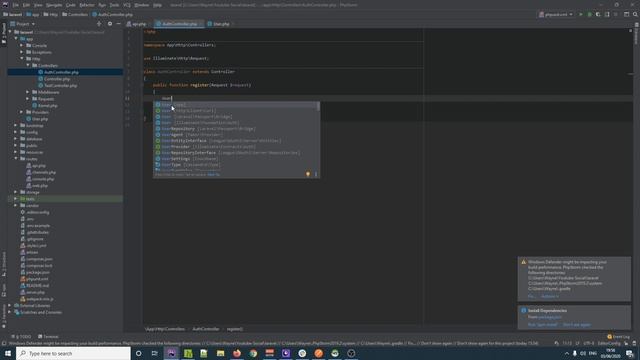Collapse the app folder in the project tree

pos(16,39)
